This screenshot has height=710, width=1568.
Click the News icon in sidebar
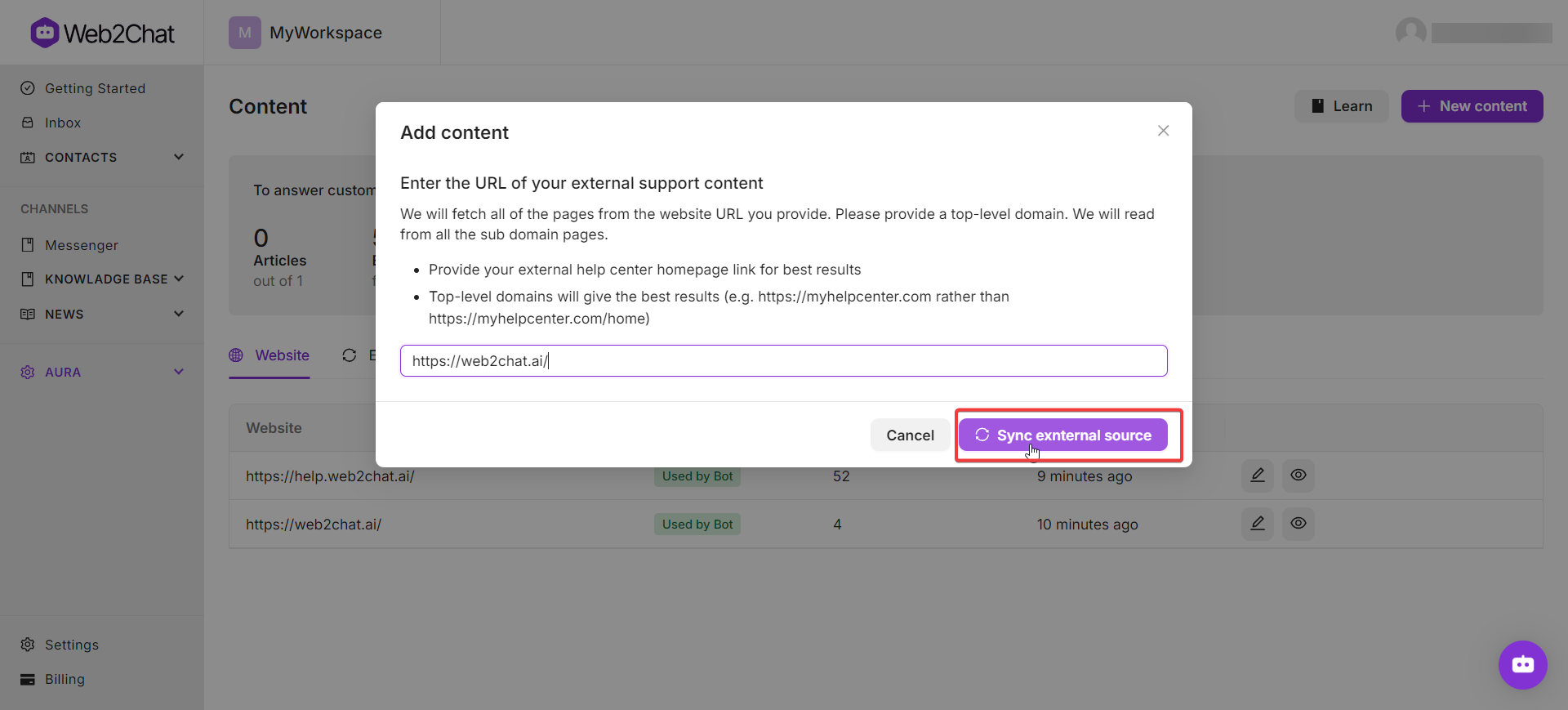tap(28, 314)
